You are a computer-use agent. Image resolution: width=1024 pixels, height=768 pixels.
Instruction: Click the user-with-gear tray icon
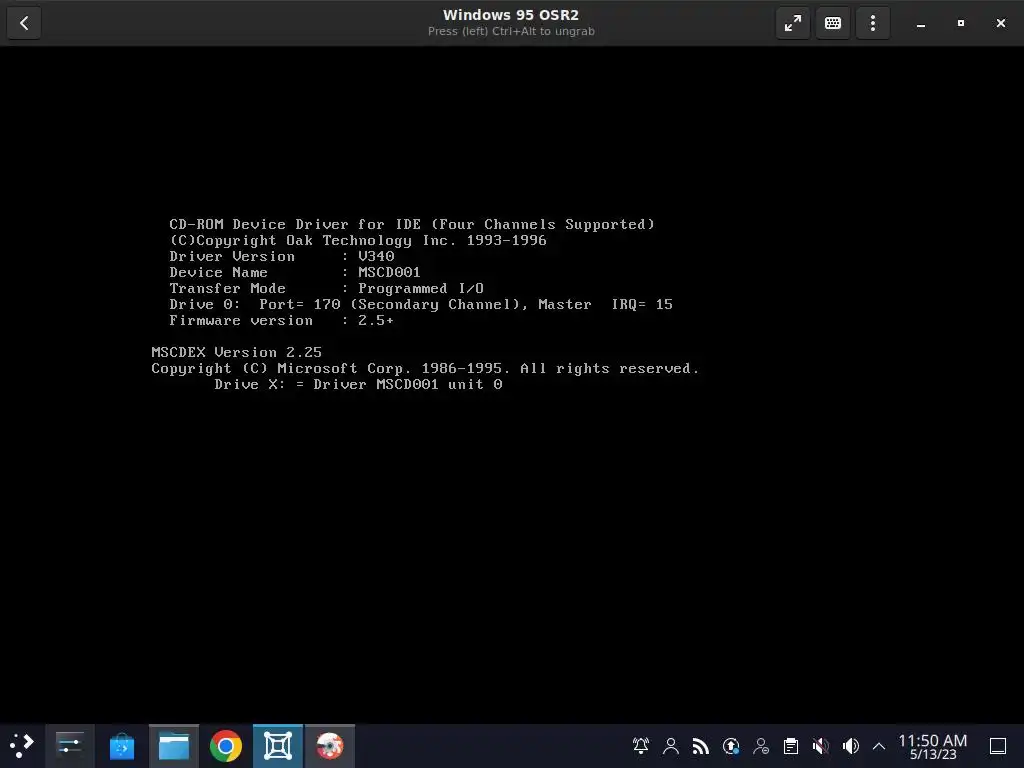click(x=761, y=746)
